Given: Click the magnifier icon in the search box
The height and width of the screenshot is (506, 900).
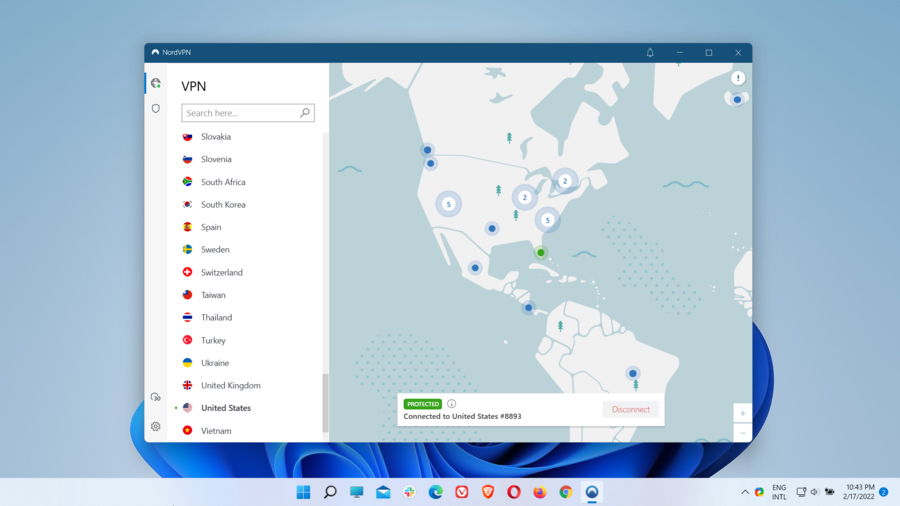Looking at the screenshot, I should coord(305,113).
